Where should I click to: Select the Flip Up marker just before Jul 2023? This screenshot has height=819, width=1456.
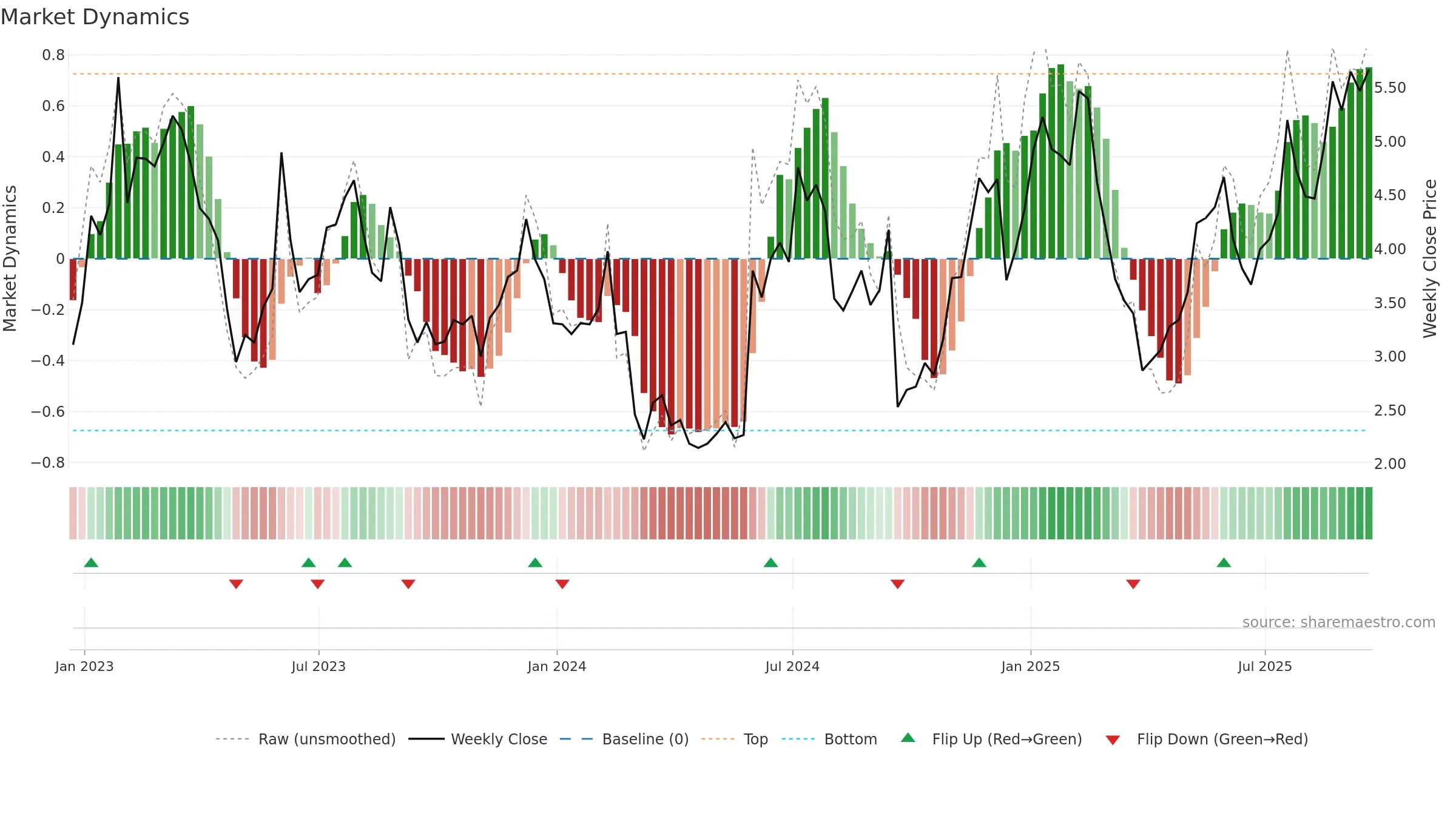point(308,562)
